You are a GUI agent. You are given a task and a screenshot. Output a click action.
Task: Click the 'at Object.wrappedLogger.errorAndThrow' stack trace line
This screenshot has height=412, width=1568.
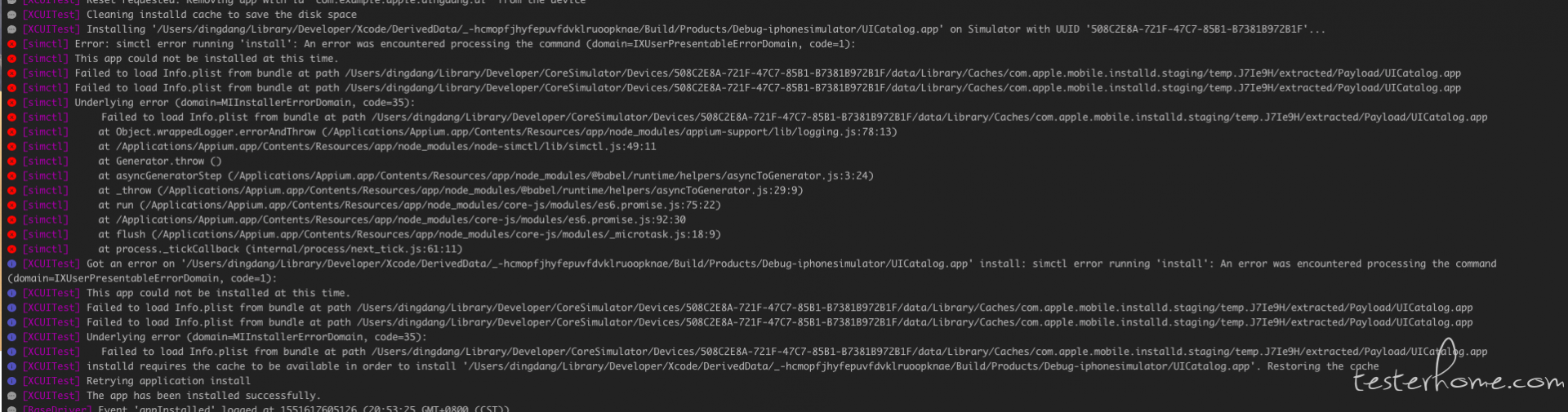[497, 132]
